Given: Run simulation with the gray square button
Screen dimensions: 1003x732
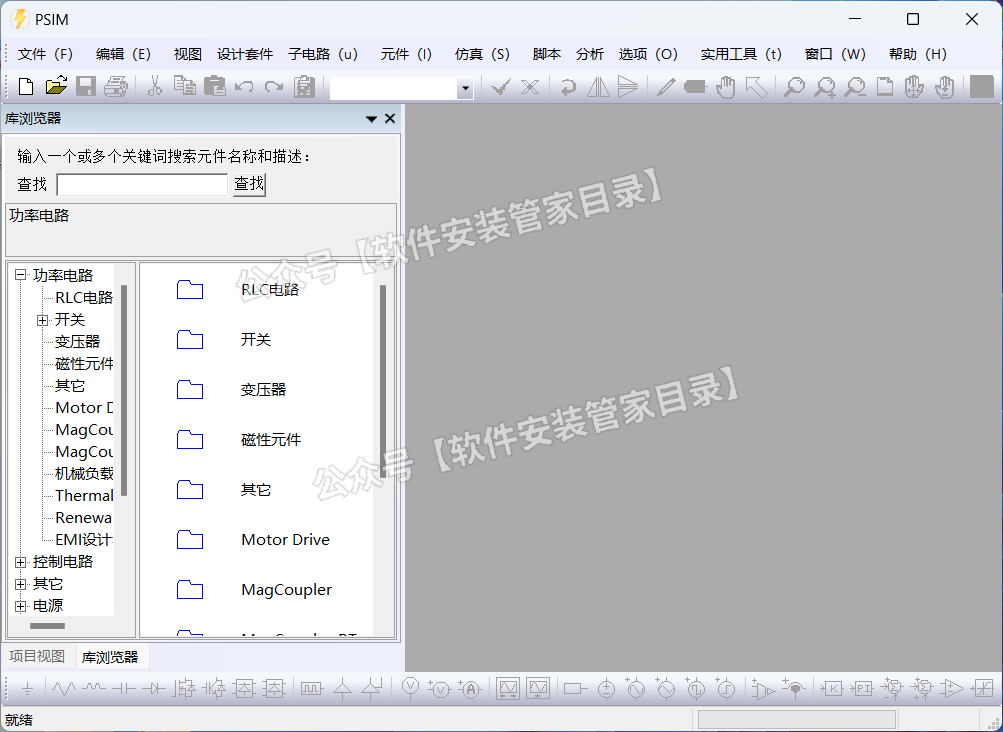Looking at the screenshot, I should [982, 86].
